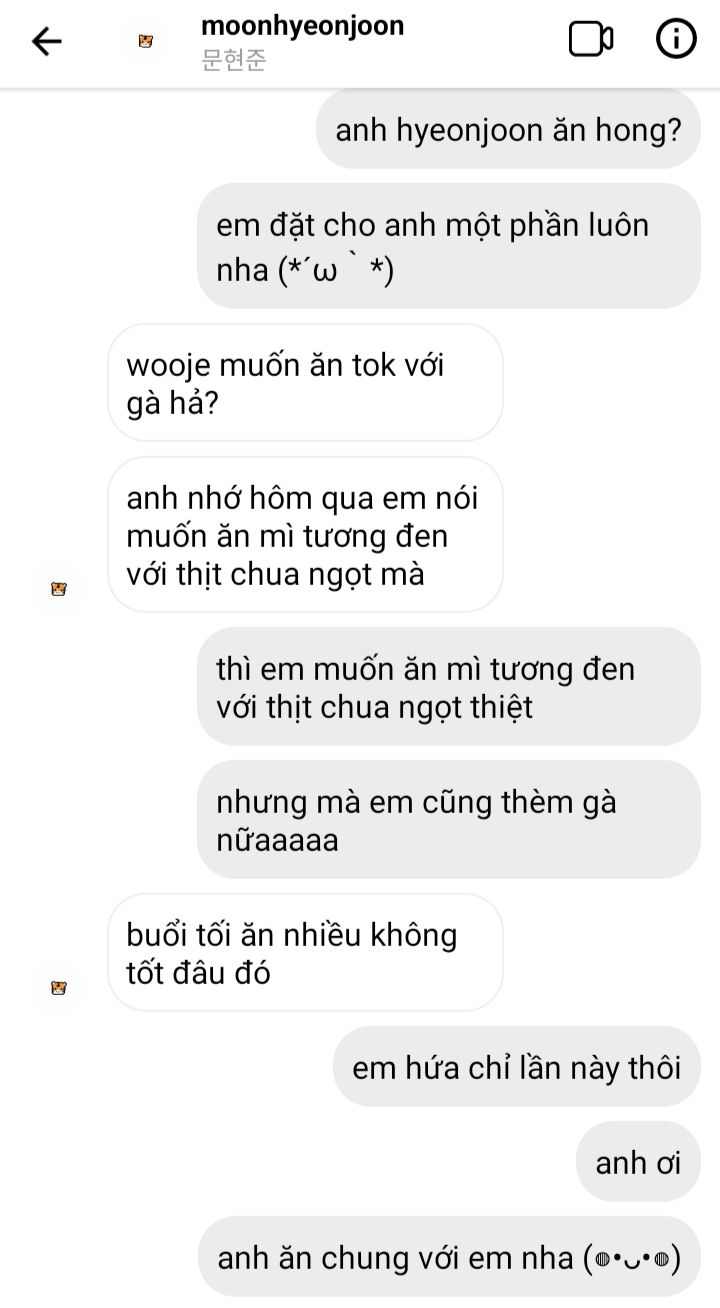Select message 'buổi tối ăn nhiều không tốt đâu đó'

305,952
